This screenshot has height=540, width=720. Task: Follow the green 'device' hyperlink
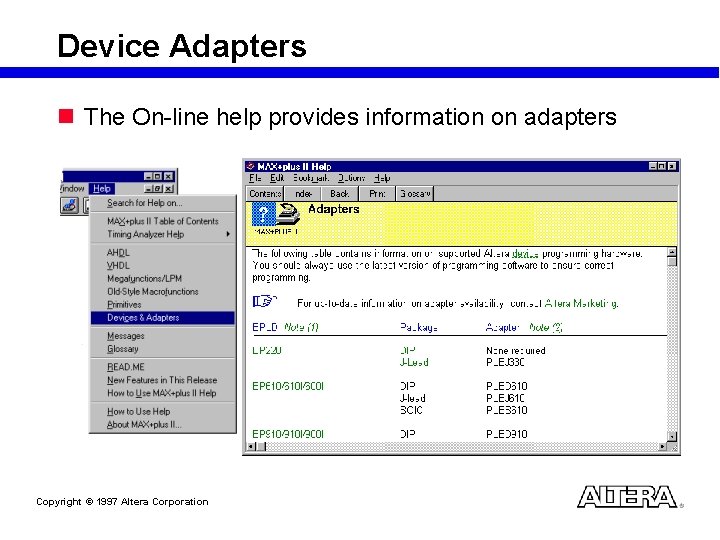coord(525,254)
